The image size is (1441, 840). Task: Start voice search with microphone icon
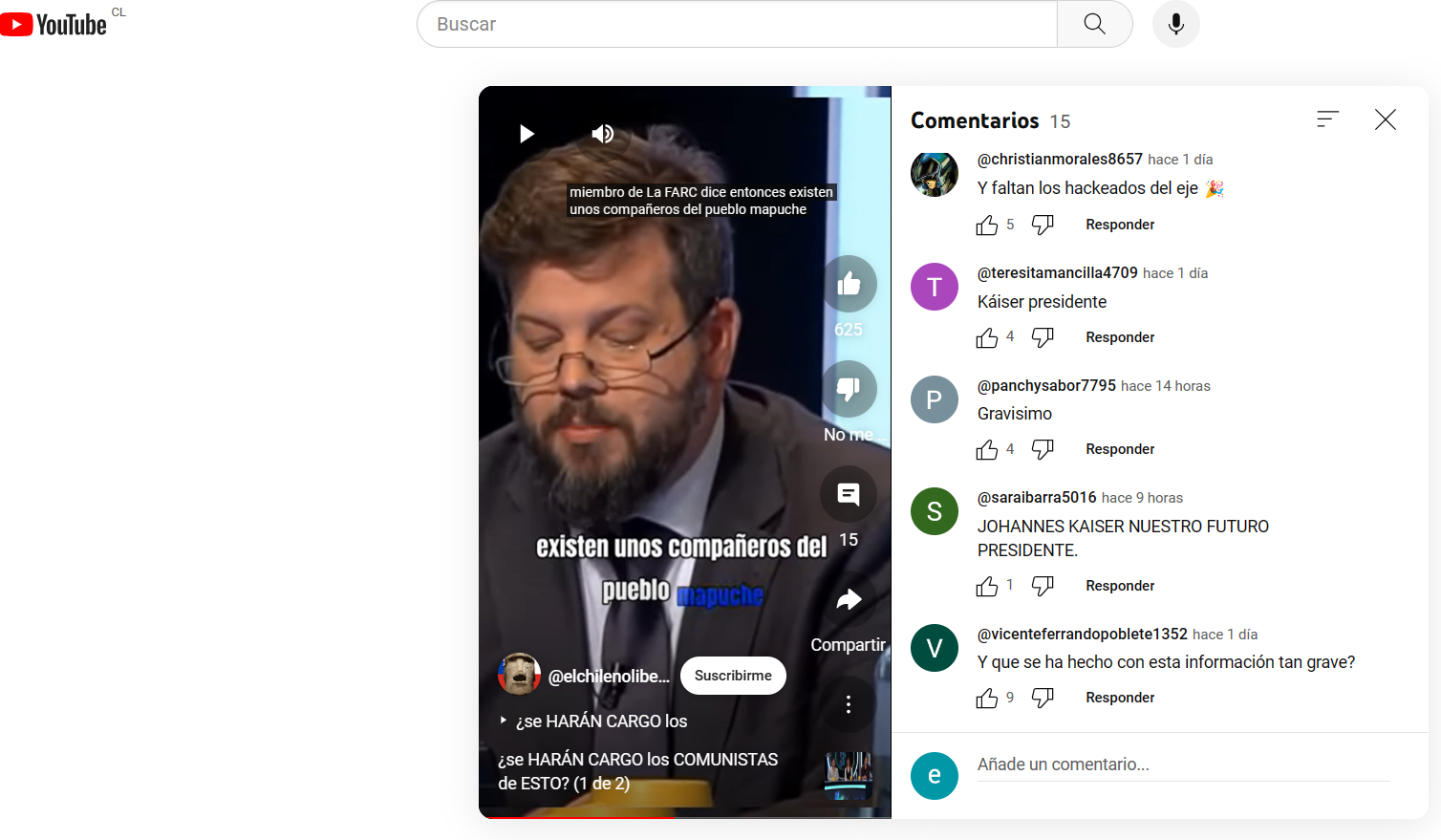(1176, 24)
